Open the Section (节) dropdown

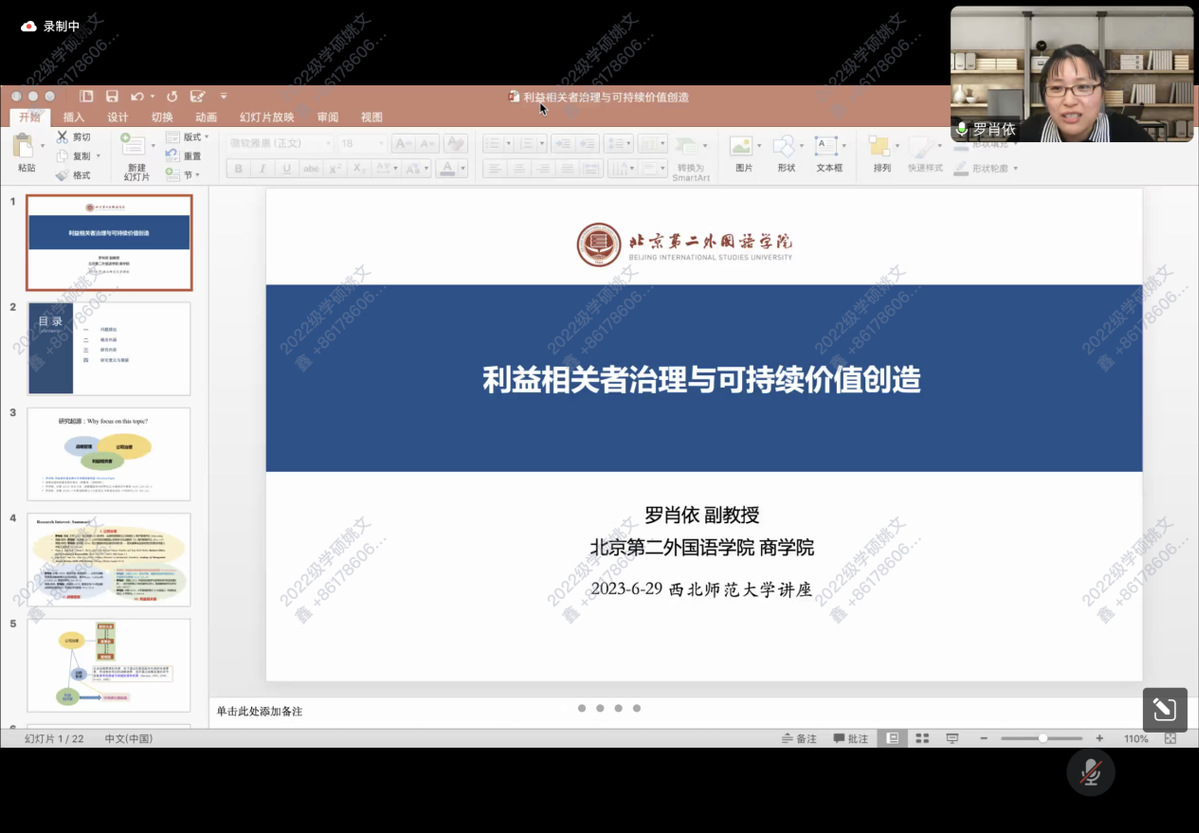186,175
